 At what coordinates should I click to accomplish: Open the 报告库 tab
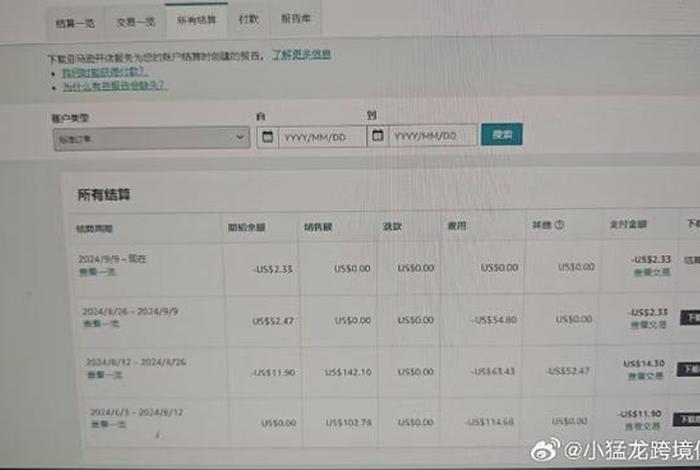(296, 19)
